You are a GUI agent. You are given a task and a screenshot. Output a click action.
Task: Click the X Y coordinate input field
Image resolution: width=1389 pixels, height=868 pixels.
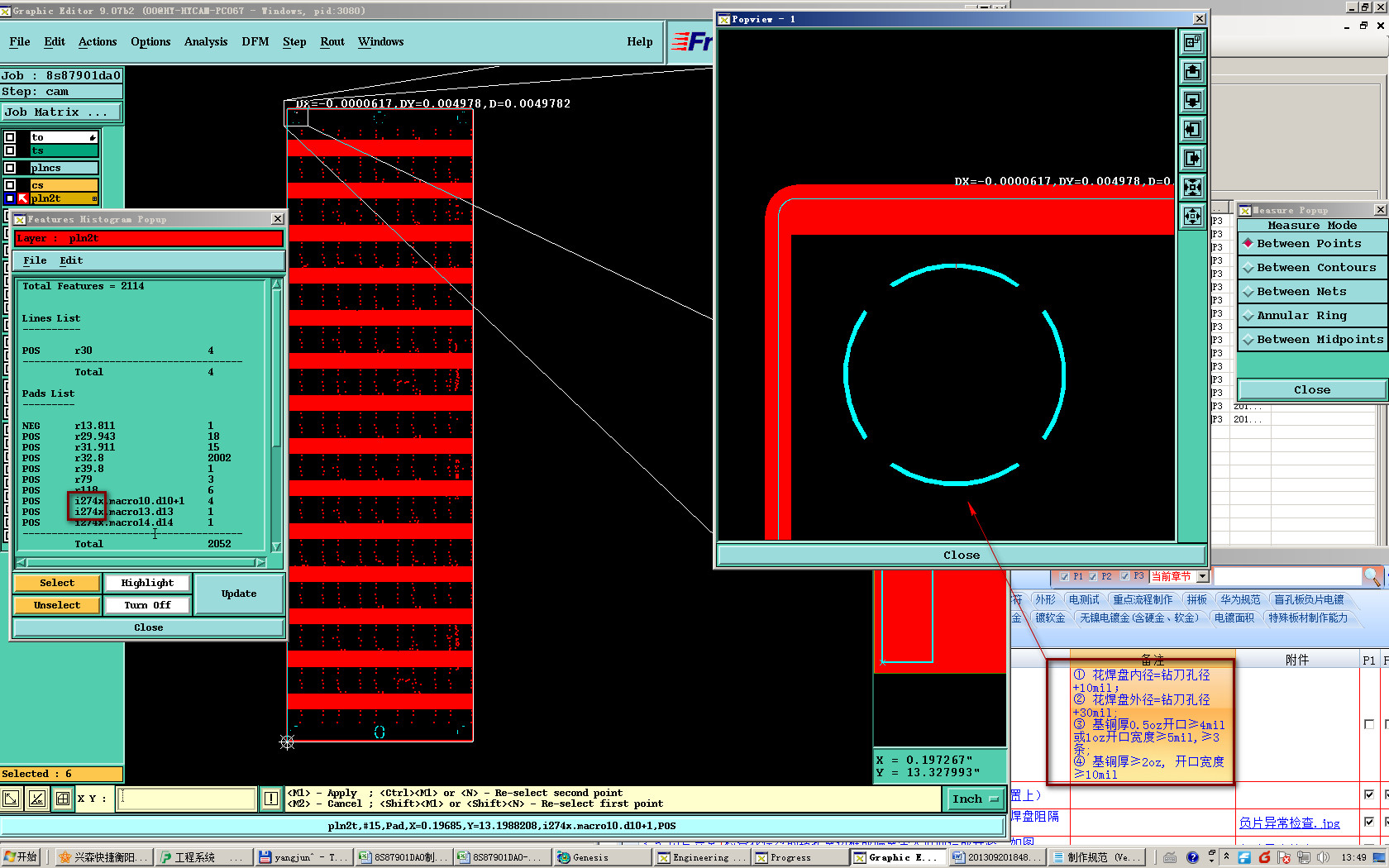[x=186, y=799]
